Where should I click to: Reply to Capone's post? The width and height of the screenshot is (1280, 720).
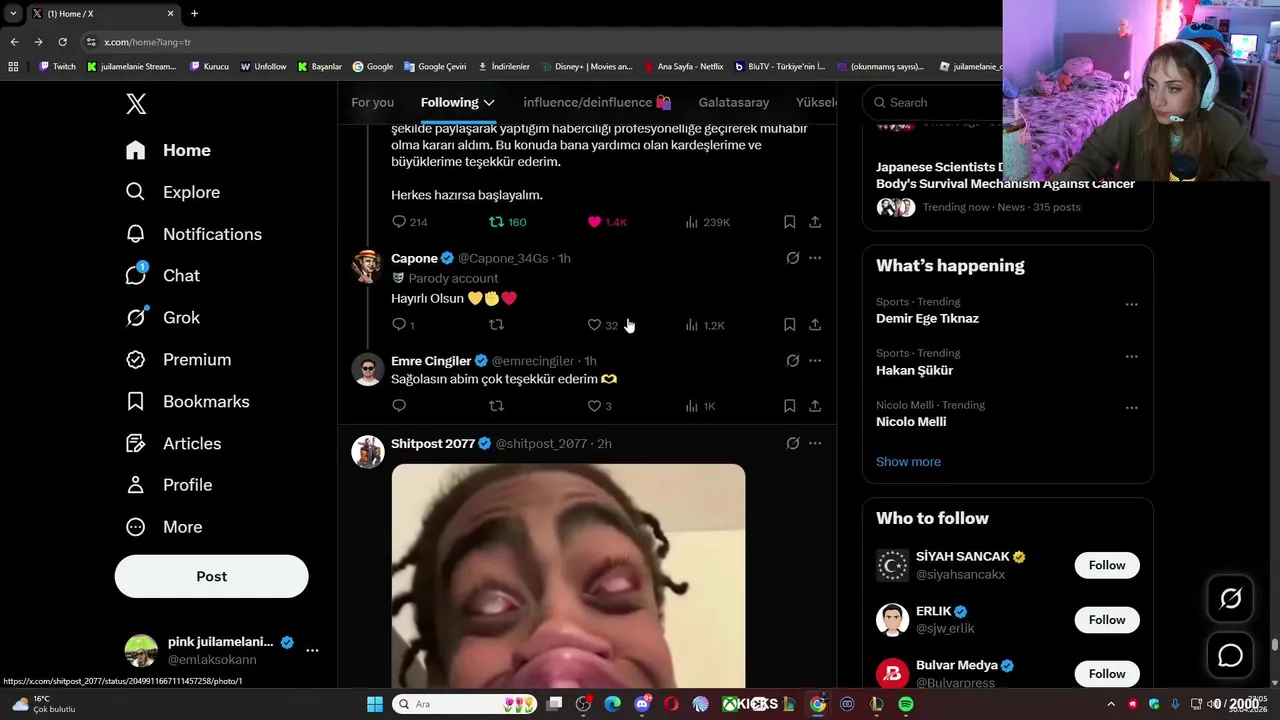click(403, 325)
